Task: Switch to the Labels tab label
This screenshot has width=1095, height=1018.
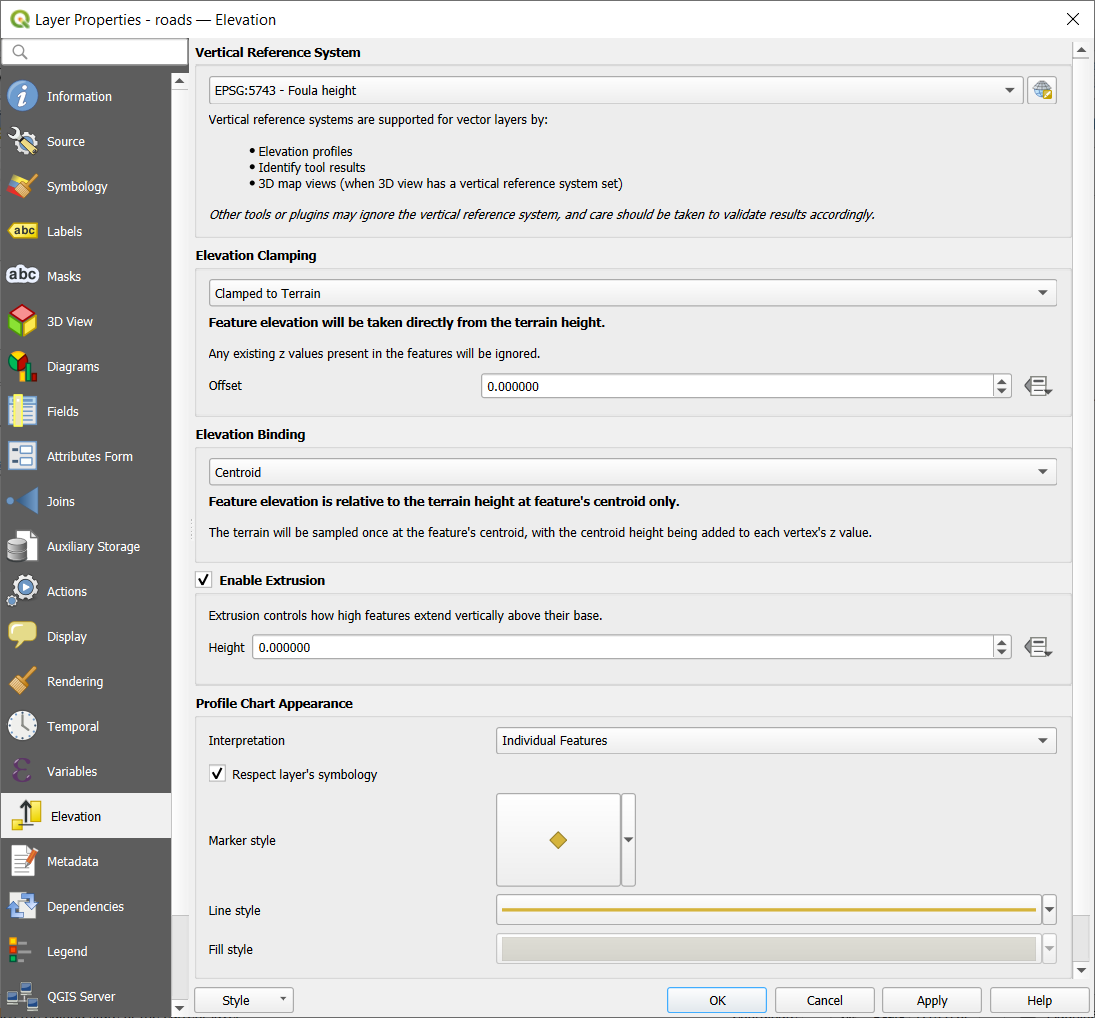Action: pyautogui.click(x=64, y=231)
